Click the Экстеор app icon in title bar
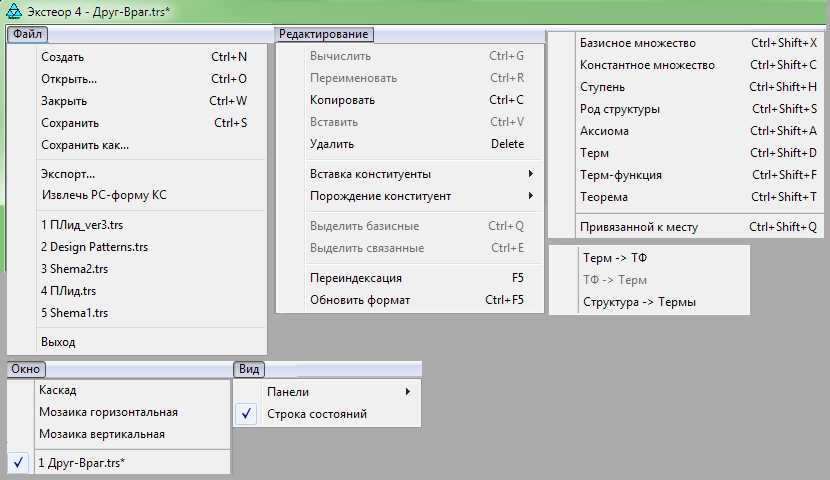830x480 pixels. pyautogui.click(x=13, y=11)
